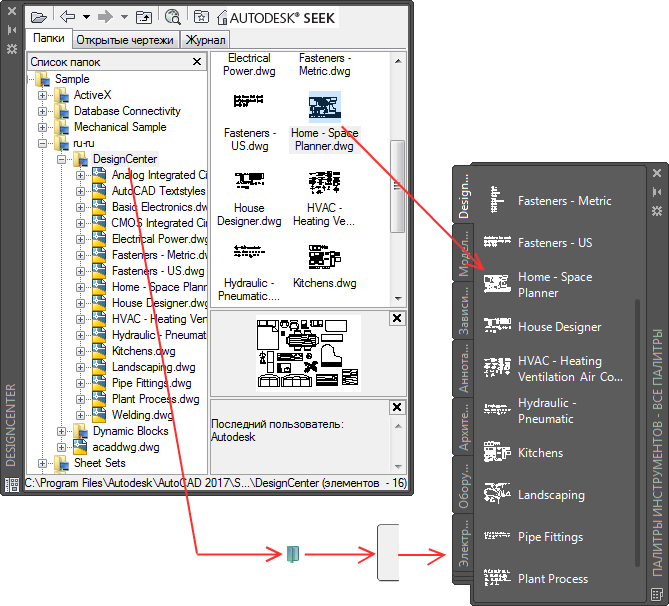Select Landscaping.dwg in the folder tree
Screen dimensions: 669x606
[154, 367]
